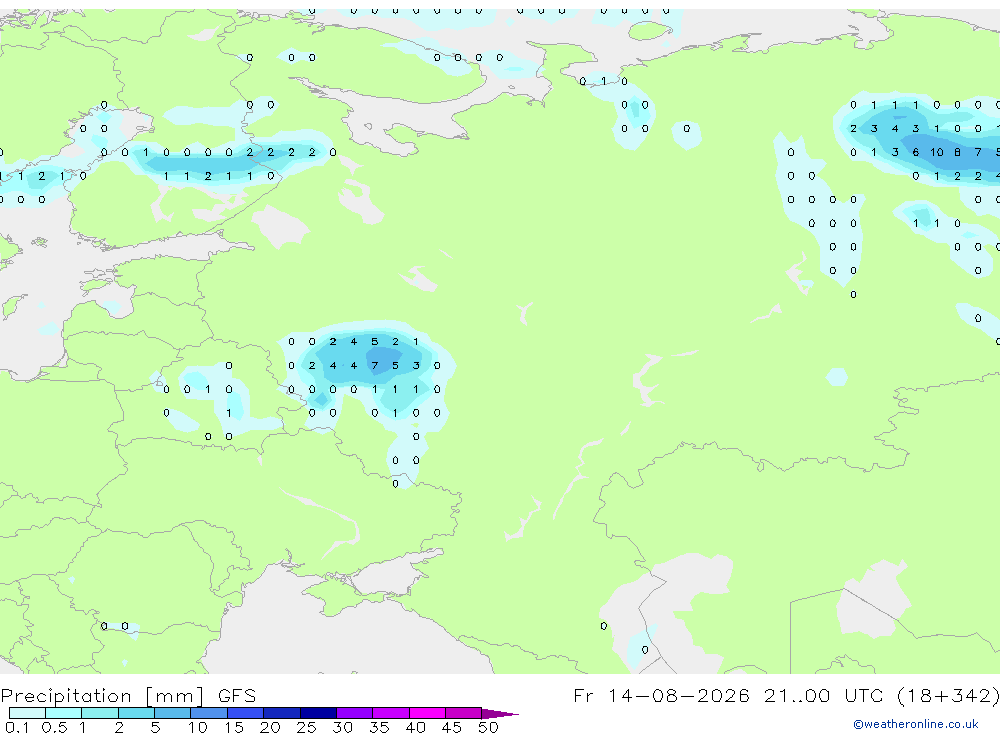Click legend scale label 45
The height and width of the screenshot is (733, 1000).
(x=452, y=727)
